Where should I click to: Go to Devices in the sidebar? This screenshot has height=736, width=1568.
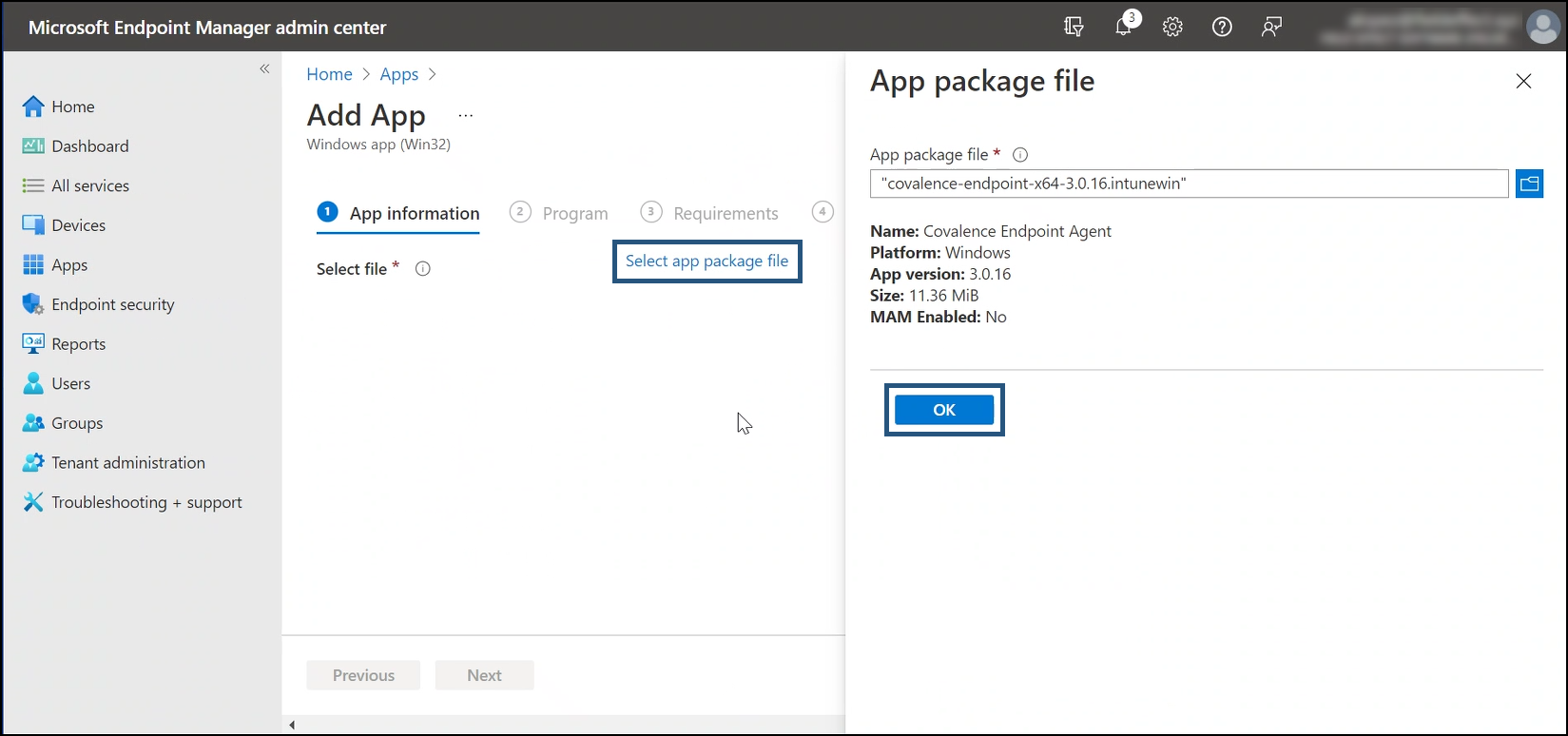tap(64, 225)
